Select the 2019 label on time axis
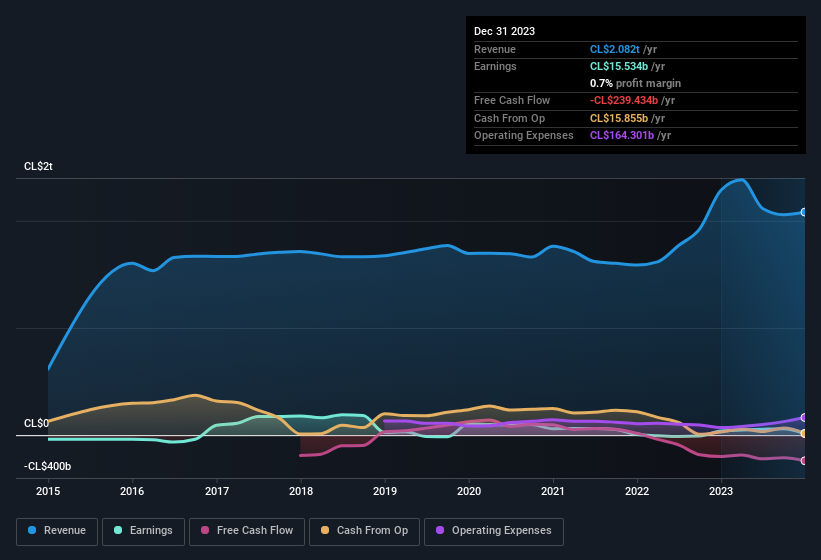The image size is (821, 560). pos(385,491)
